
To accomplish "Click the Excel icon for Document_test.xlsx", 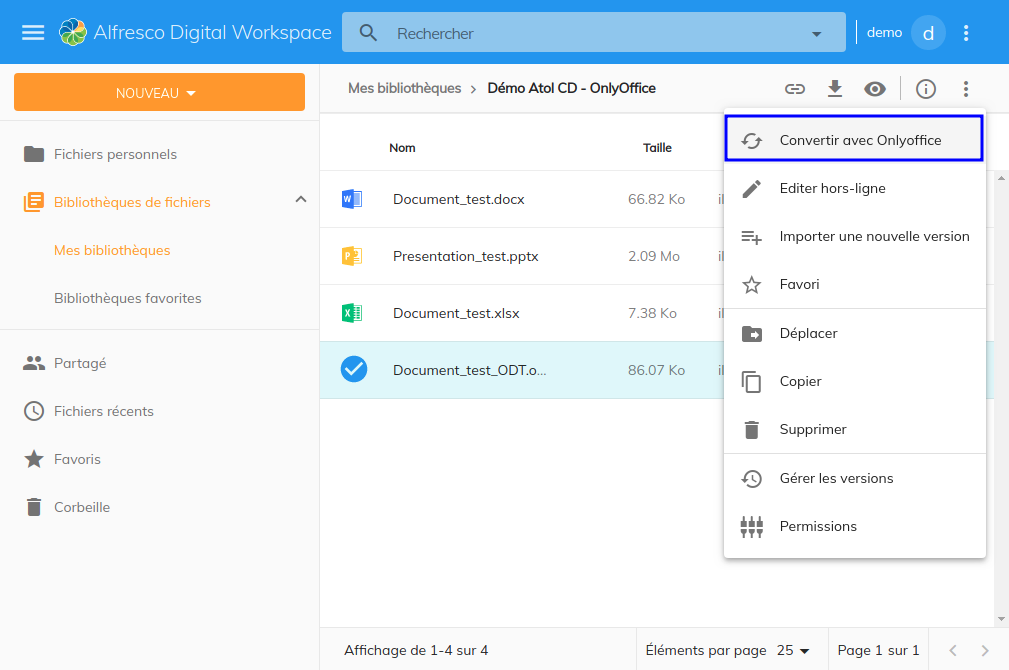I will pyautogui.click(x=352, y=313).
